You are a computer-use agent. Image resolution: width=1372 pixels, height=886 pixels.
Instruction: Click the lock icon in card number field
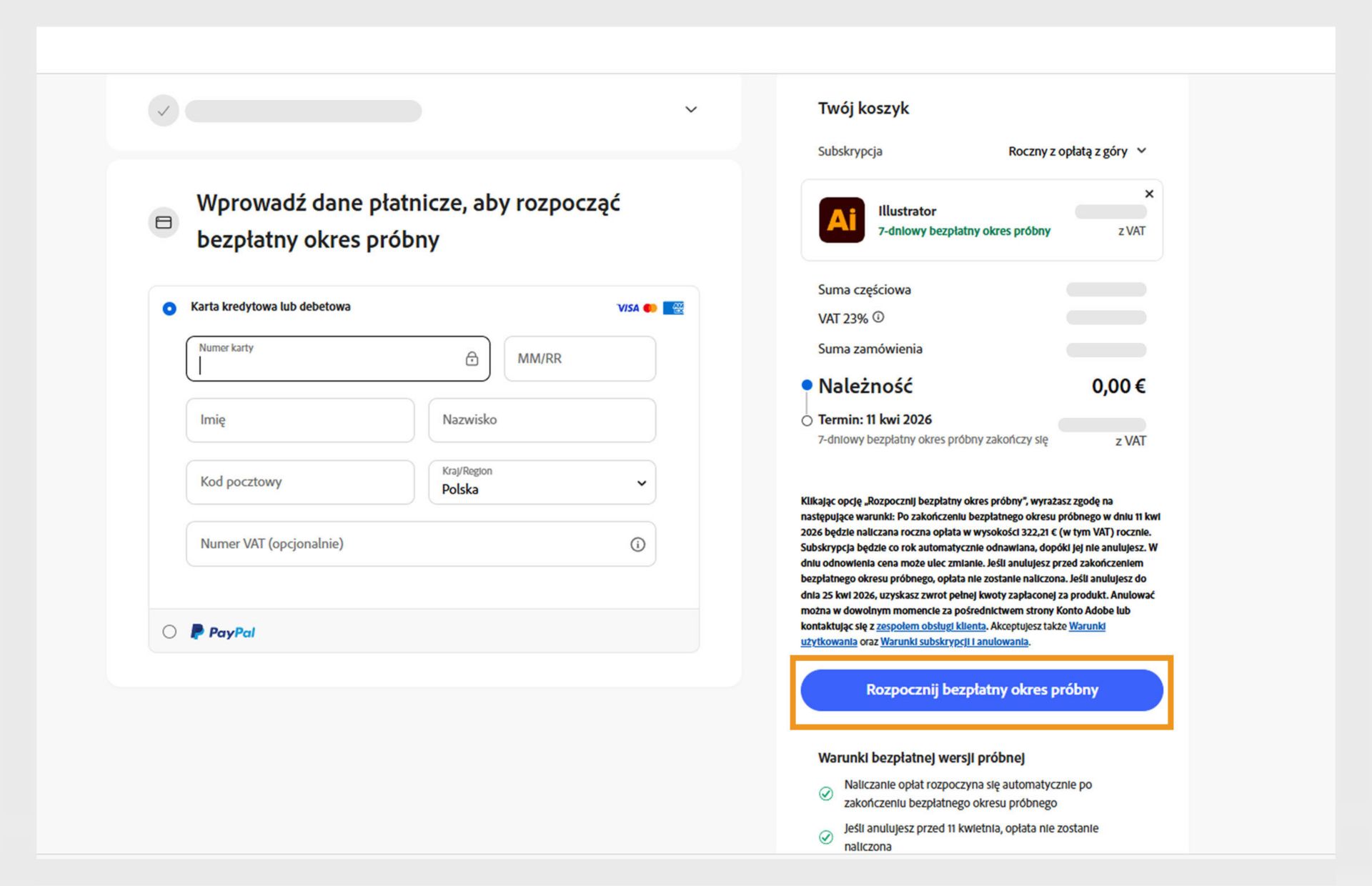472,359
